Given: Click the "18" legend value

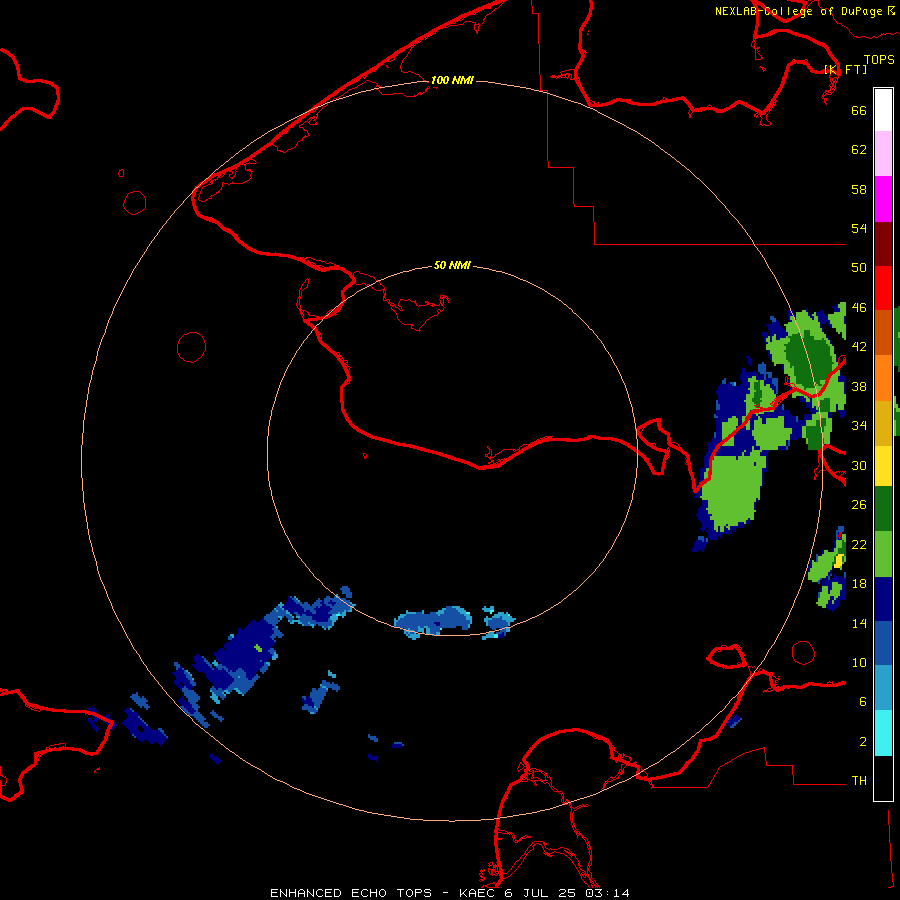Looking at the screenshot, I should (x=859, y=584).
